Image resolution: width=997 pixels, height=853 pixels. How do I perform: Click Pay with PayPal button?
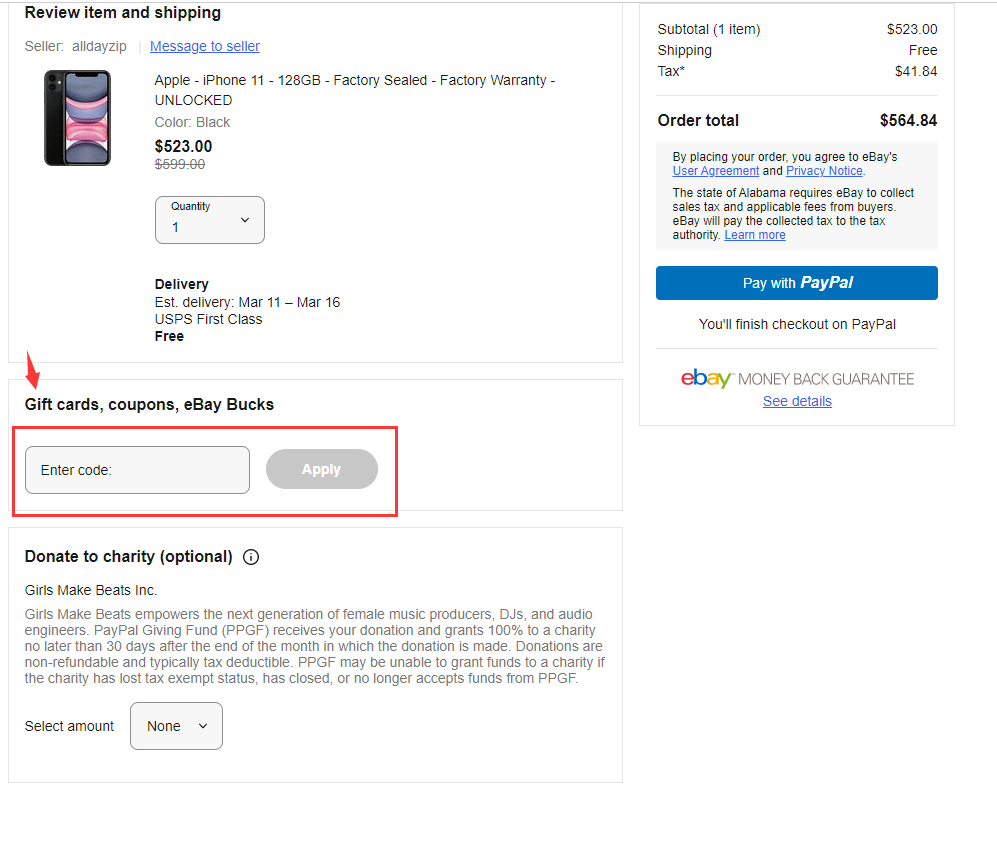(797, 283)
